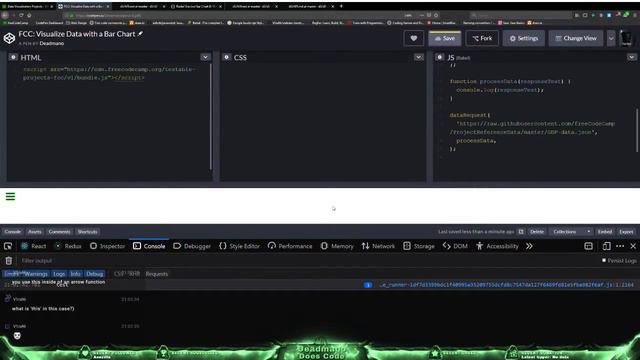The height and width of the screenshot is (360, 640).
Task: Switch to the Accessibility tab
Action: point(497,246)
